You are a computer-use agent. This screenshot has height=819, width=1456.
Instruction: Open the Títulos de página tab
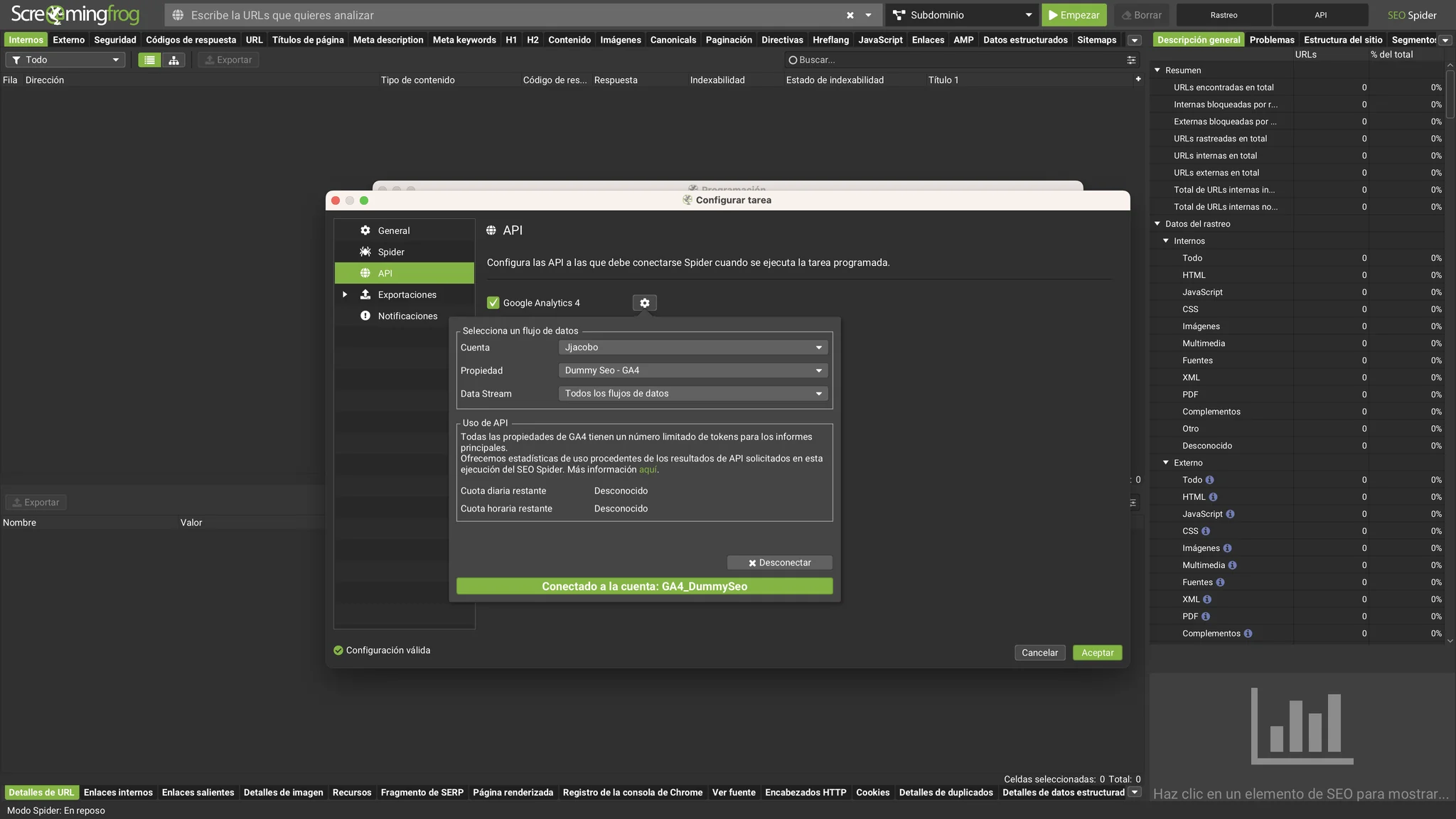coord(308,40)
